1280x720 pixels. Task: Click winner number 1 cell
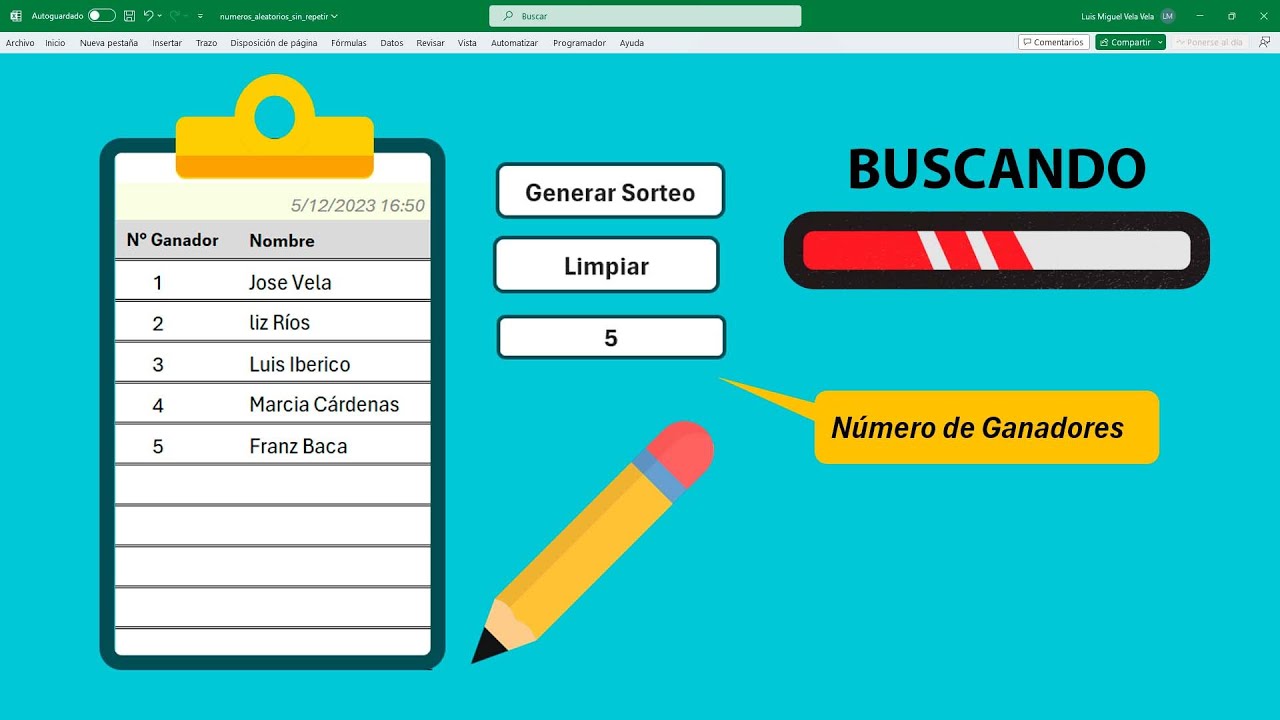point(157,282)
